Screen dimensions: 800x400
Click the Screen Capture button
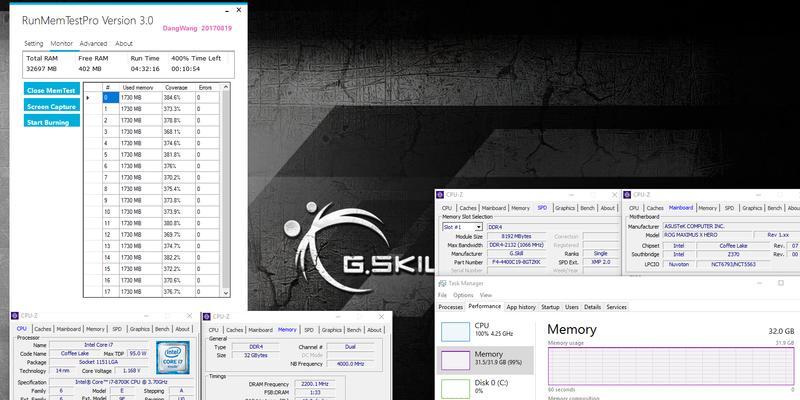point(52,106)
